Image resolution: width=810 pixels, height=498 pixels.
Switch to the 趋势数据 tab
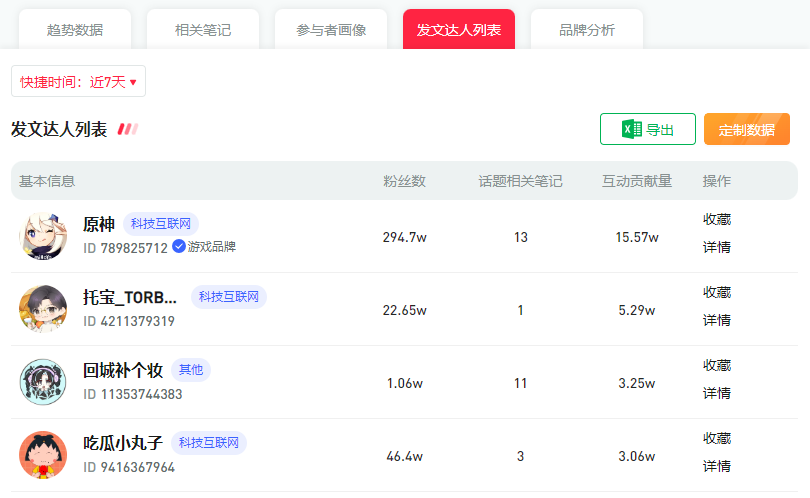[x=75, y=30]
